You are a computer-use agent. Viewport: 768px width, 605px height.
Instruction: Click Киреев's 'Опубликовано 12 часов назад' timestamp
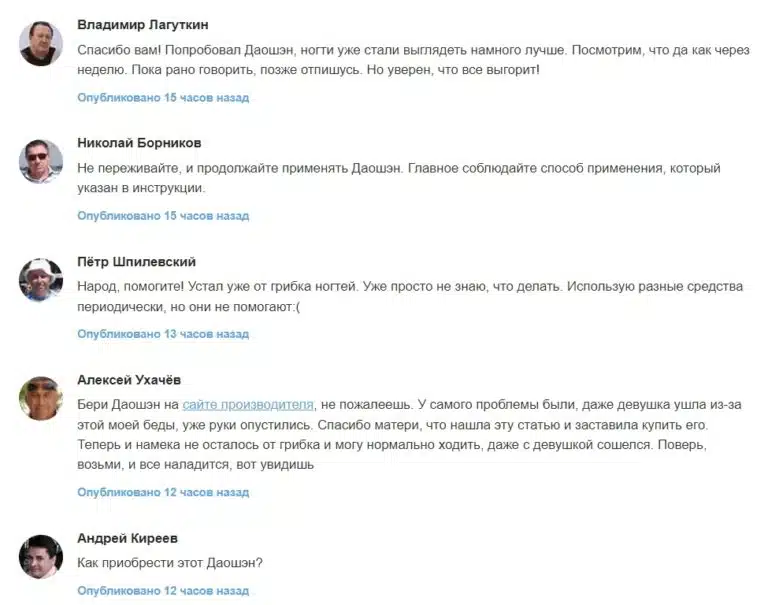[x=163, y=590]
